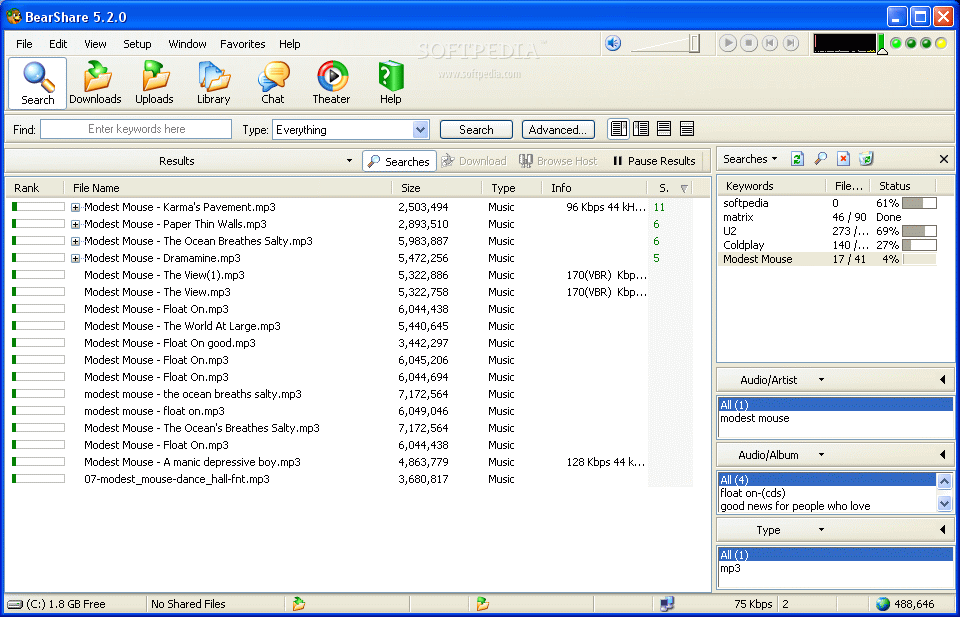The width and height of the screenshot is (960, 617).
Task: Click the Find keywords input field
Action: tap(136, 129)
